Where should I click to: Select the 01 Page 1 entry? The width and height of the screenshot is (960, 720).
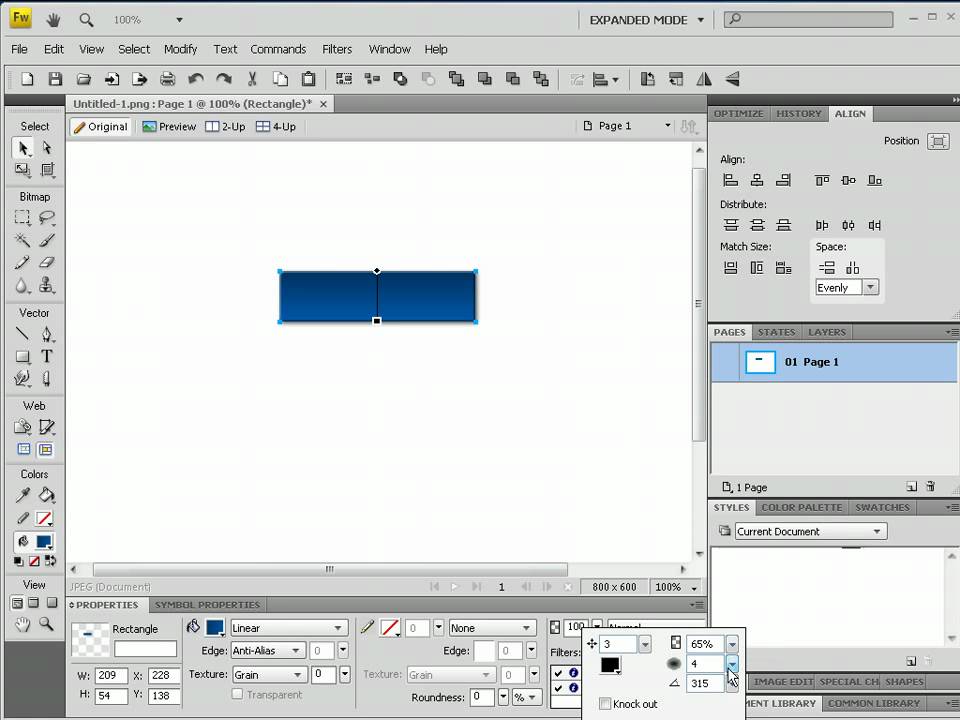click(834, 362)
